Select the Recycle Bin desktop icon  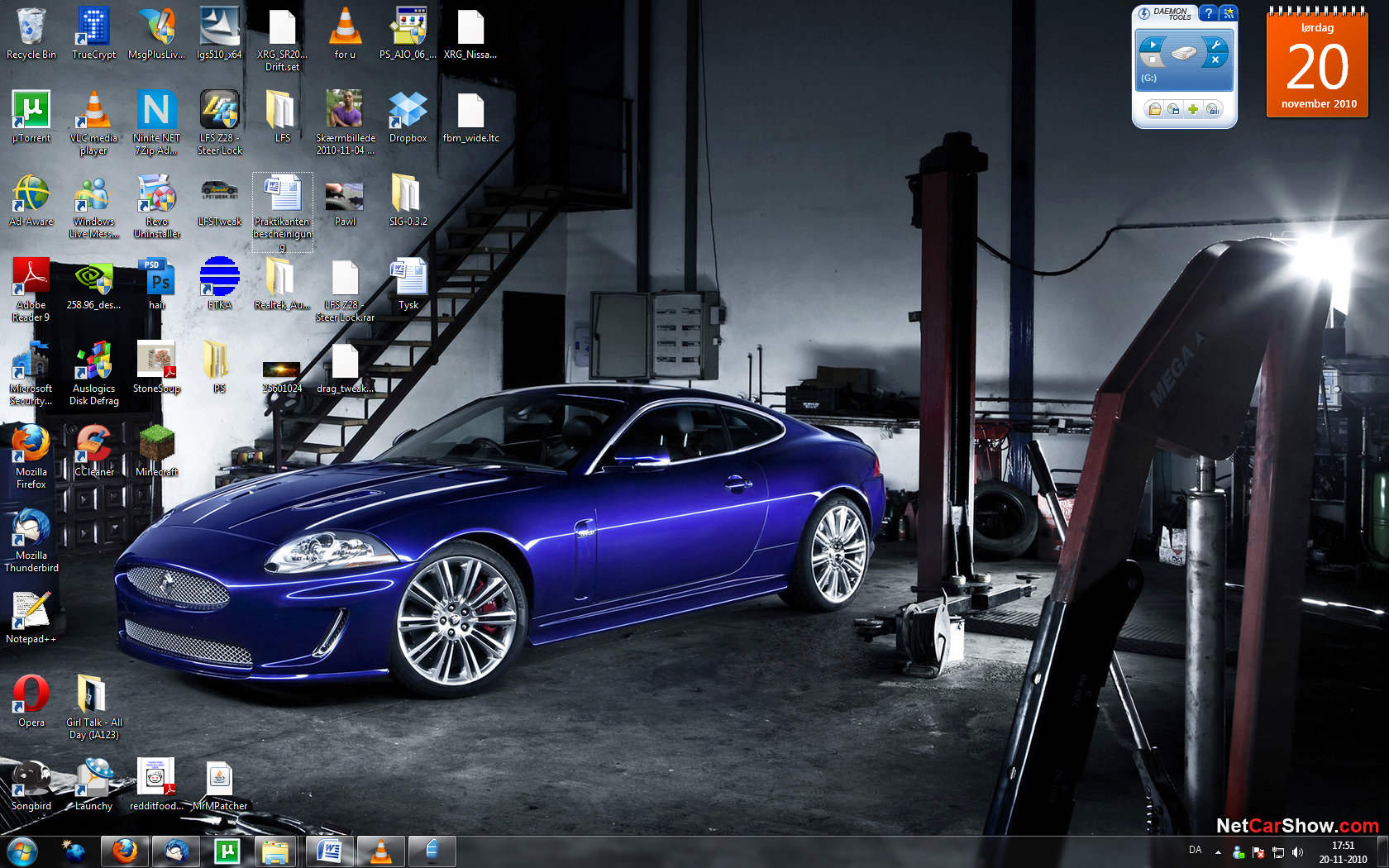coord(31,34)
